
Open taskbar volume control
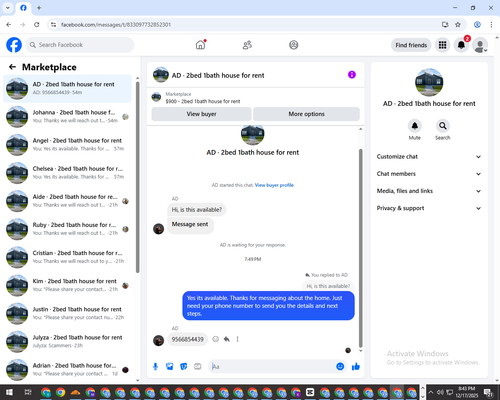(x=440, y=392)
